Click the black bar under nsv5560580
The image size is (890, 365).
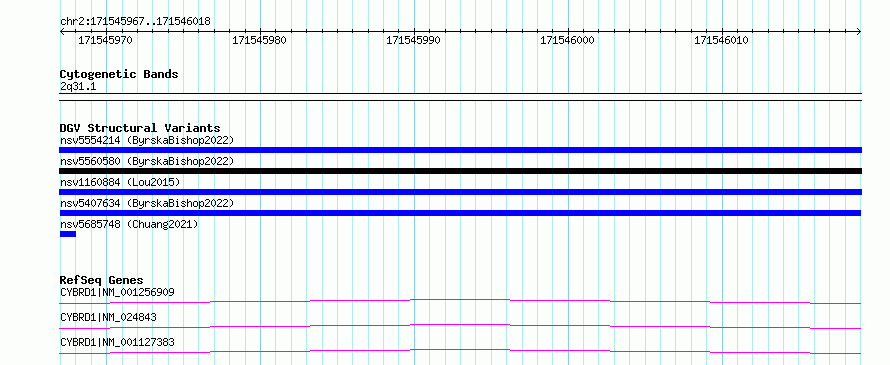coord(460,171)
